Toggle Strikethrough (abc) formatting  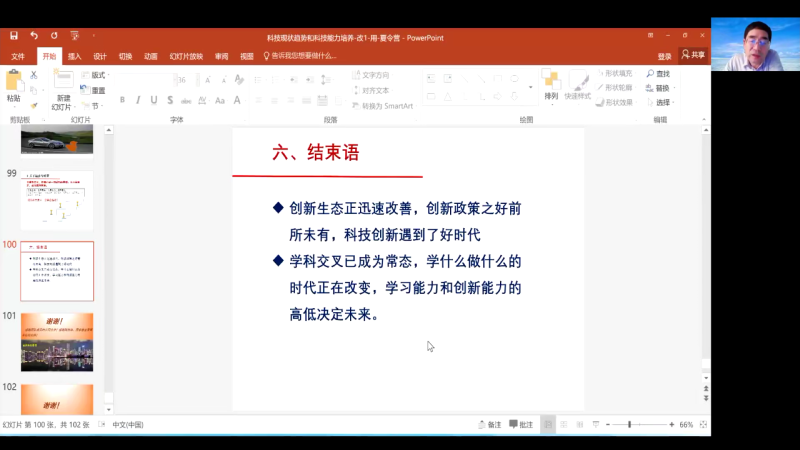[x=186, y=101]
